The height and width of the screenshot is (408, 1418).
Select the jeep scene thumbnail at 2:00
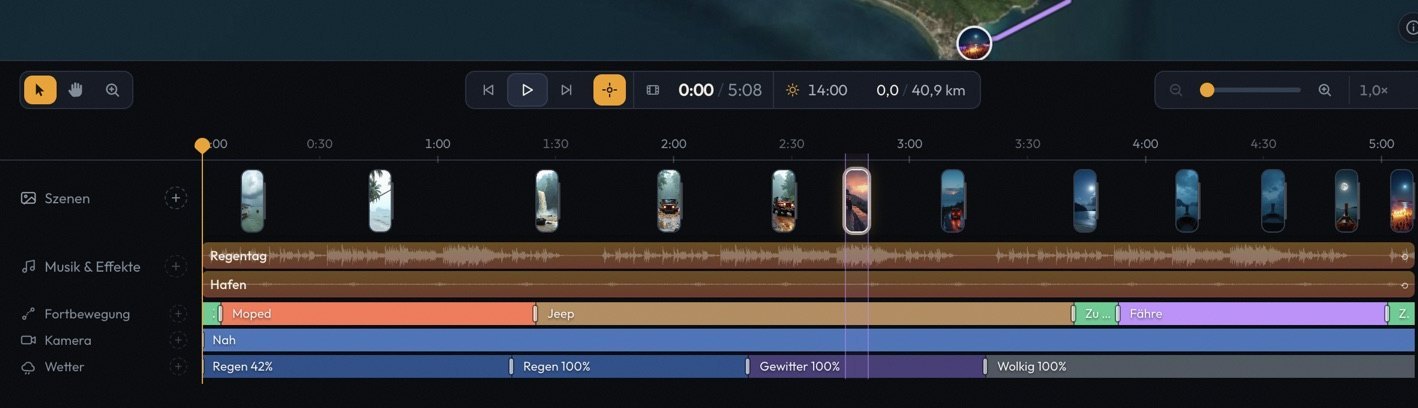[669, 200]
